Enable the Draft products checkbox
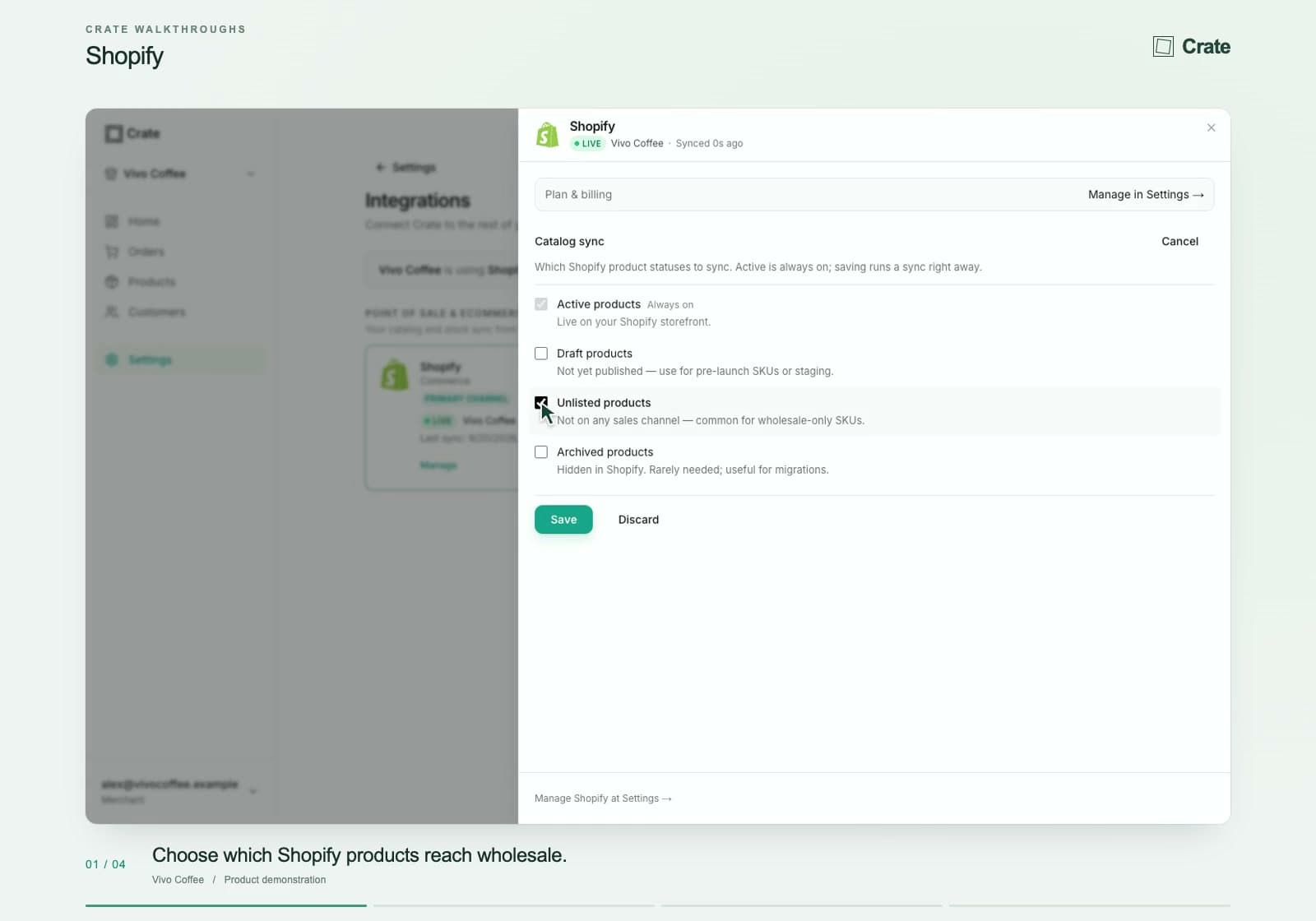The width and height of the screenshot is (1316, 921). [541, 354]
